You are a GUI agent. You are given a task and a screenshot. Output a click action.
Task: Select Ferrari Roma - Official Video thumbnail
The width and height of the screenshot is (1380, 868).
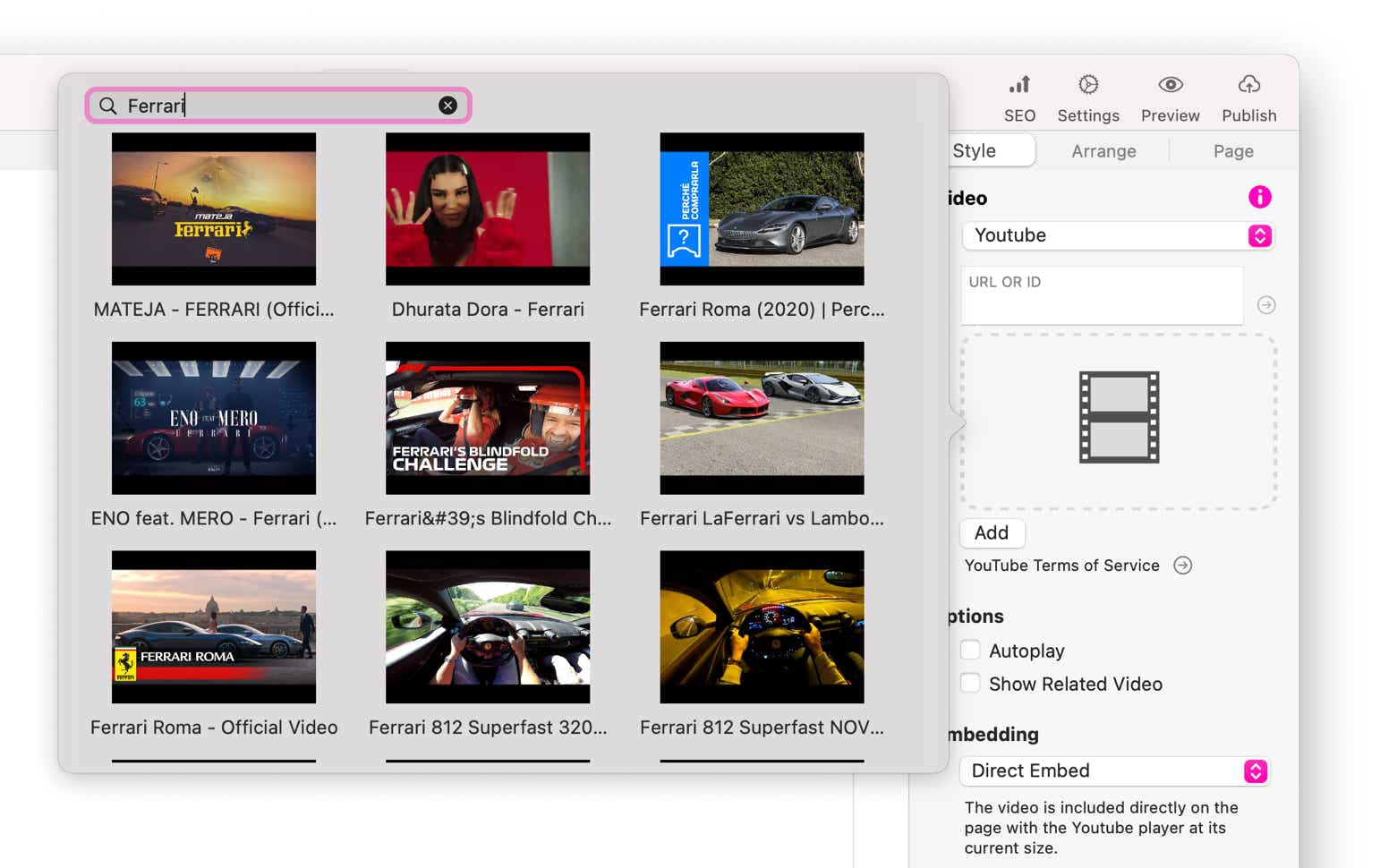(x=214, y=626)
